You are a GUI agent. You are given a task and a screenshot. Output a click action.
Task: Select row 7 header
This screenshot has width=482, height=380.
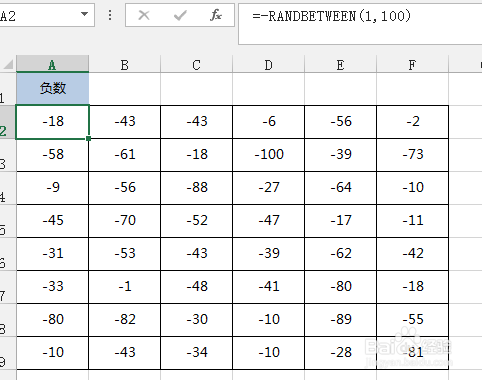click(8, 287)
